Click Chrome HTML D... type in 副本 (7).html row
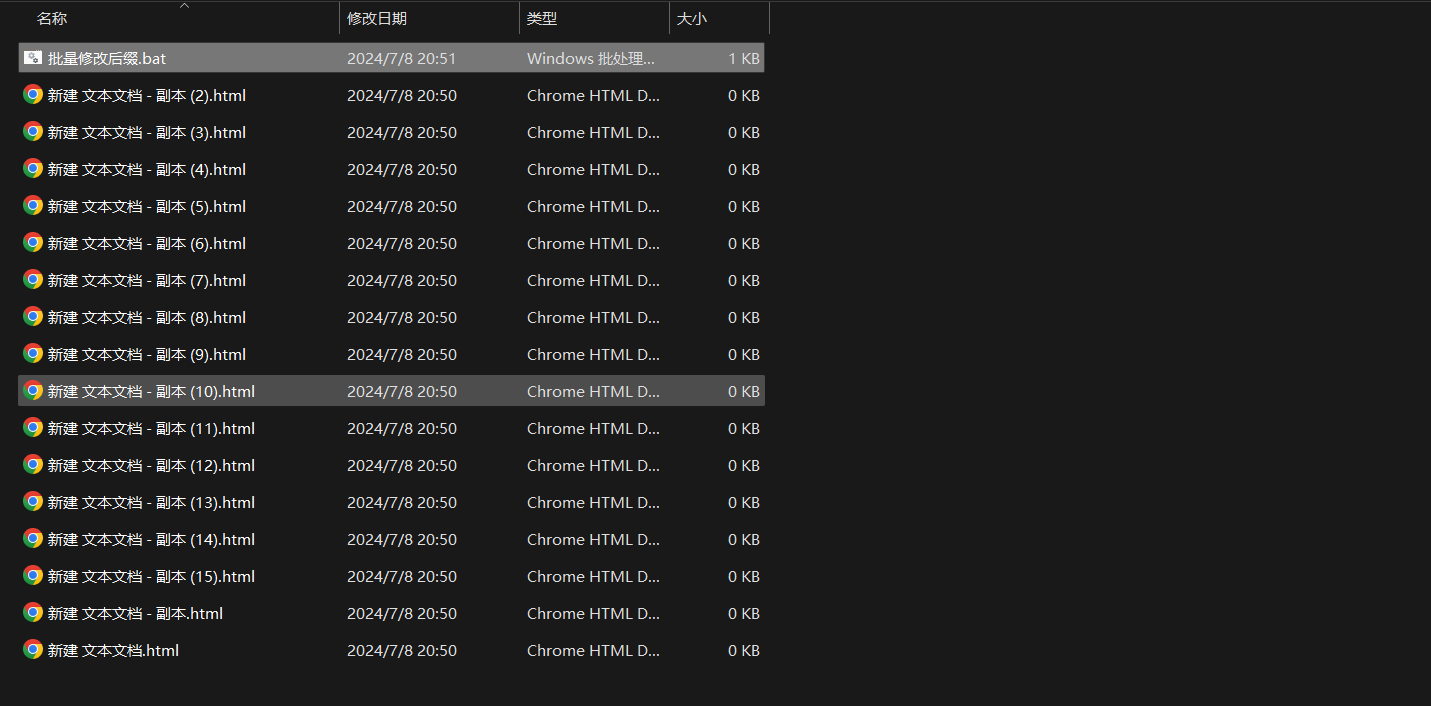 [593, 280]
